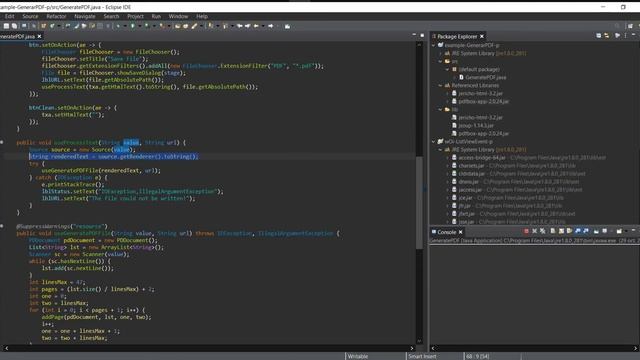The height and width of the screenshot is (360, 640).
Task: Click the Open Perspective icon at top right
Action: (x=630, y=26)
